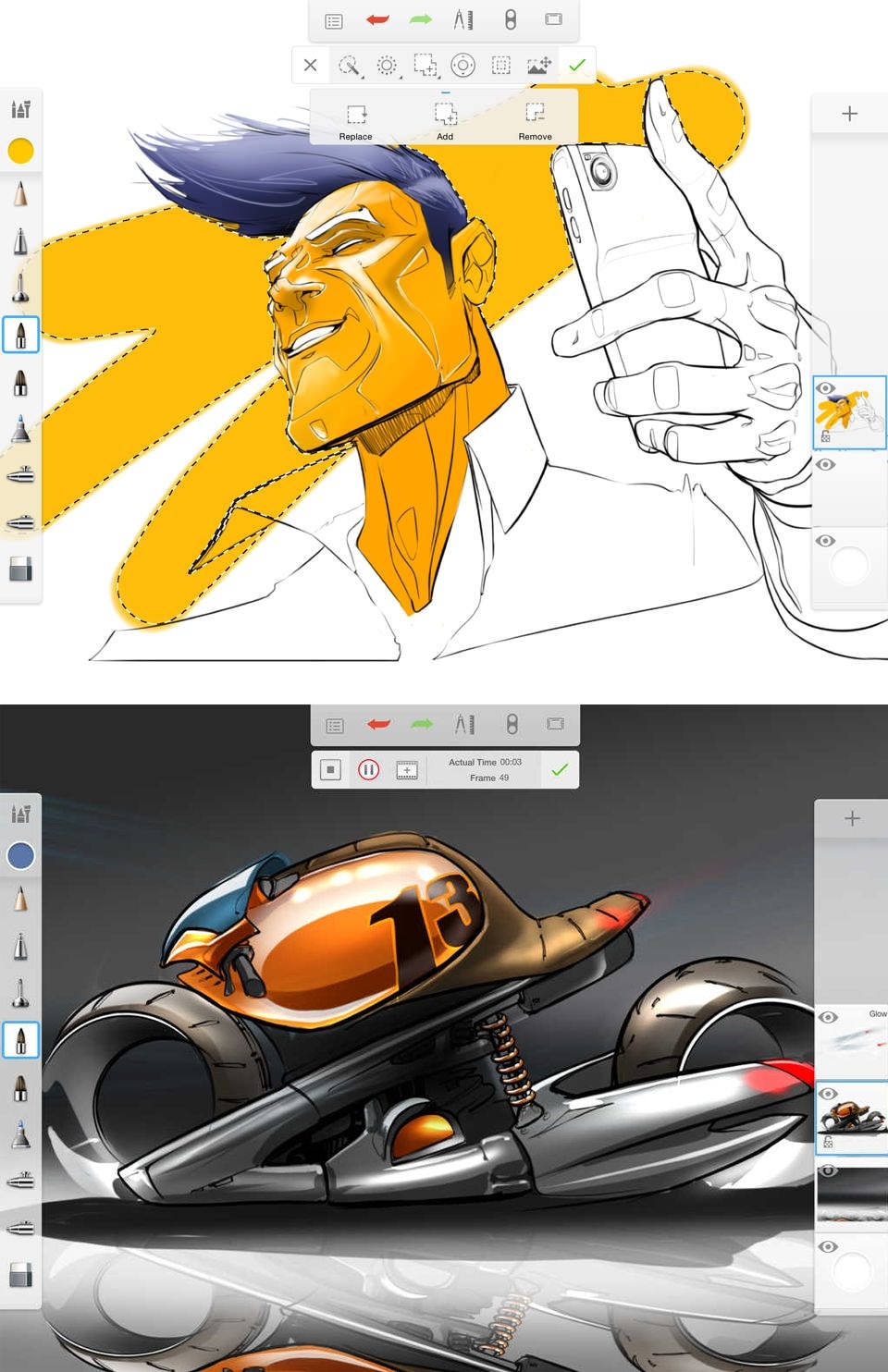This screenshot has height=1372, width=888.
Task: Cancel selection using the X button
Action: (x=311, y=66)
